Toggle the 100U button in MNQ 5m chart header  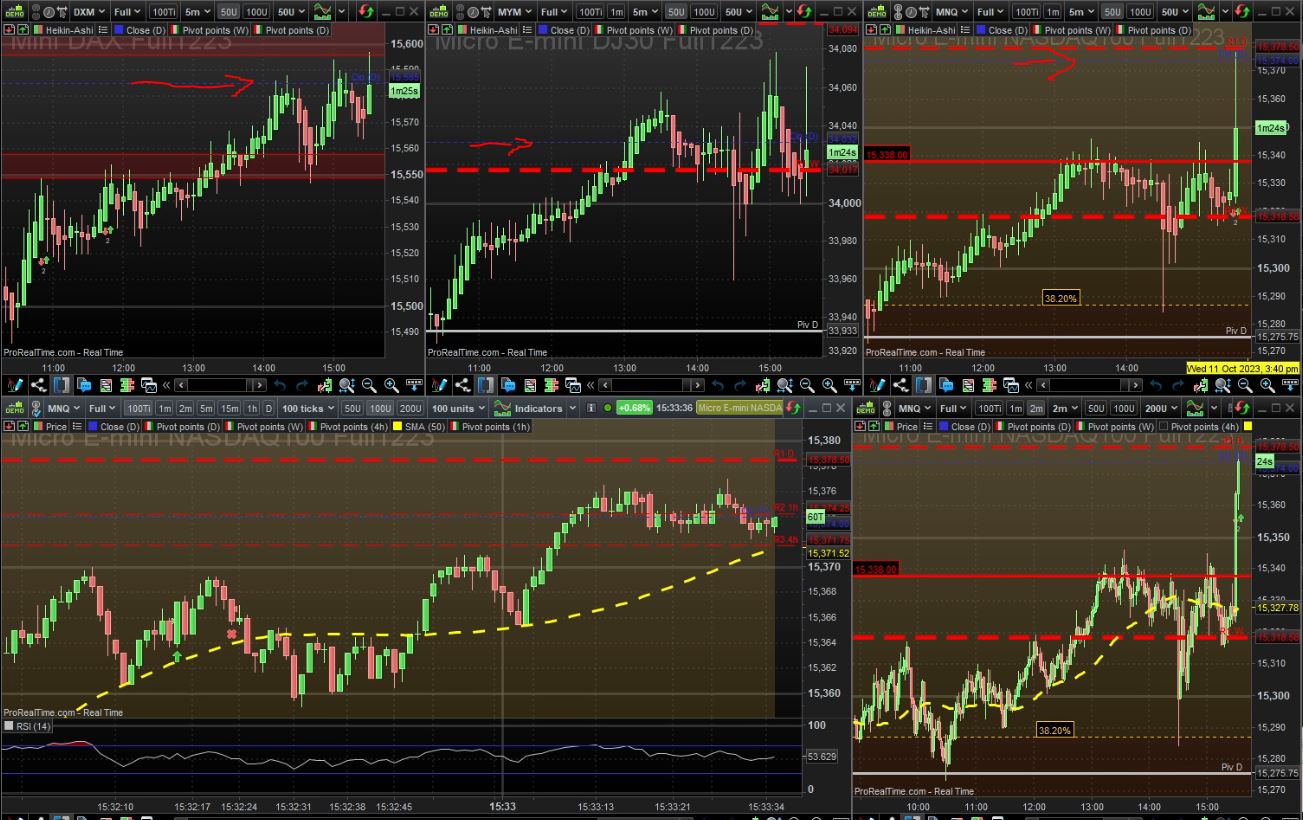coord(1141,12)
